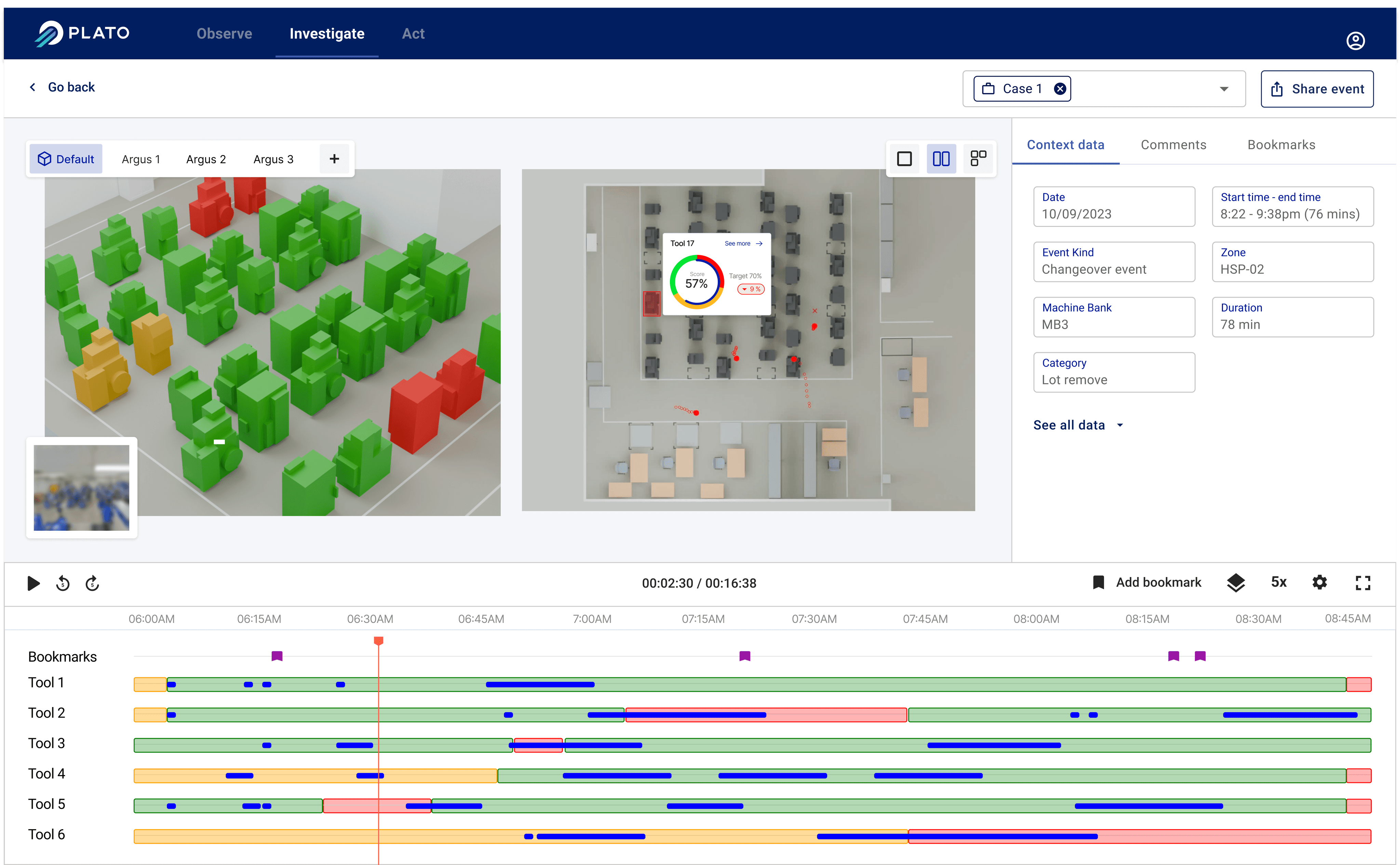Enter fullscreen mode from the playback bar
The image size is (1400, 865).
point(1363,582)
